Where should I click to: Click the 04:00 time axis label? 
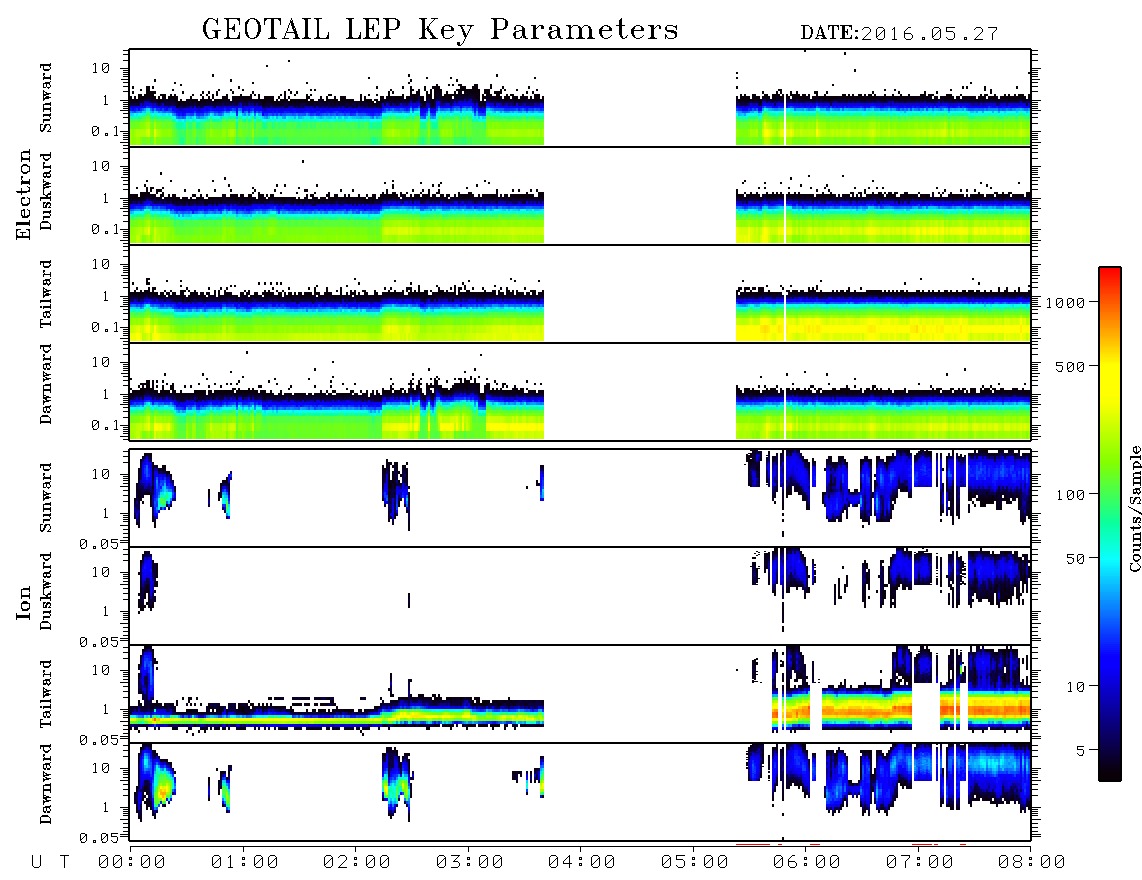click(582, 863)
